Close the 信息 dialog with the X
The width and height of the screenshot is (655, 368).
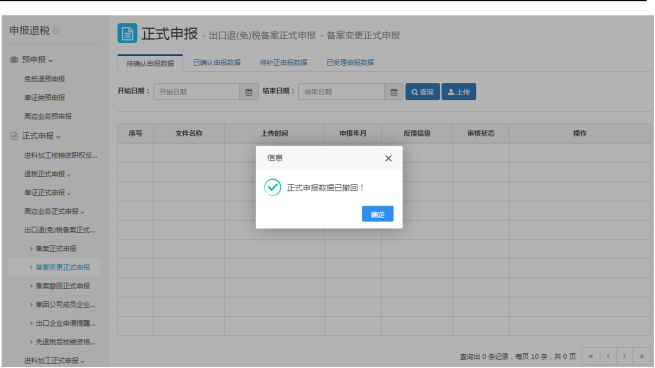388,158
